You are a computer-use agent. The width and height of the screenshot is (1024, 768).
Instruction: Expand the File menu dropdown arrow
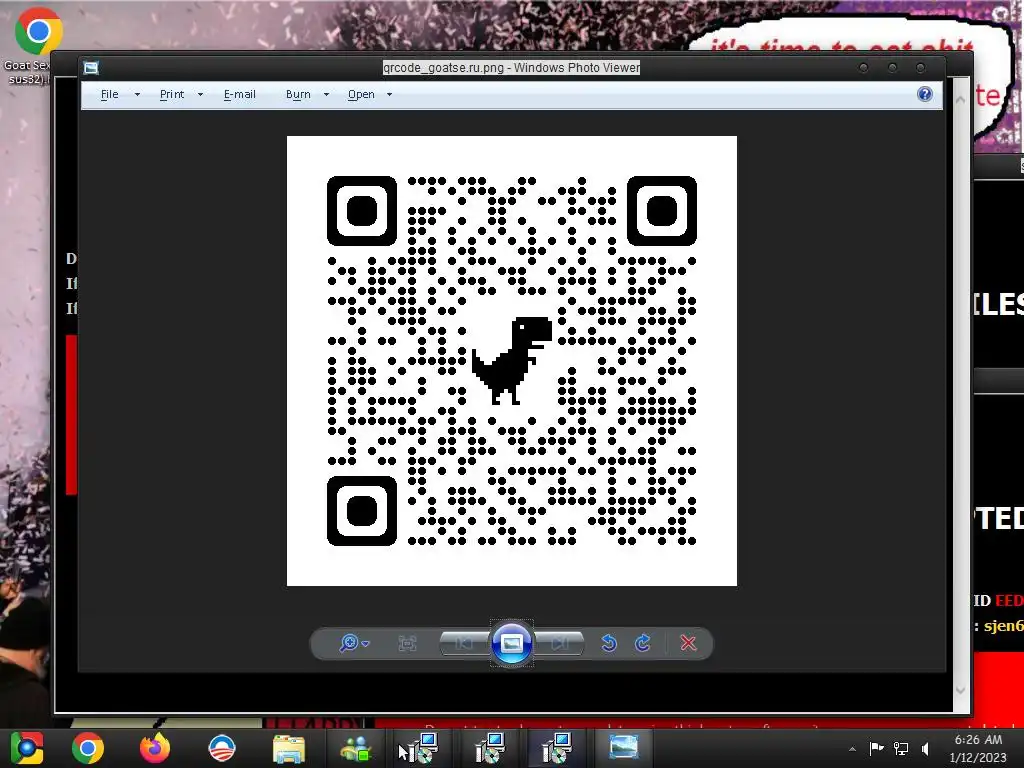click(137, 95)
